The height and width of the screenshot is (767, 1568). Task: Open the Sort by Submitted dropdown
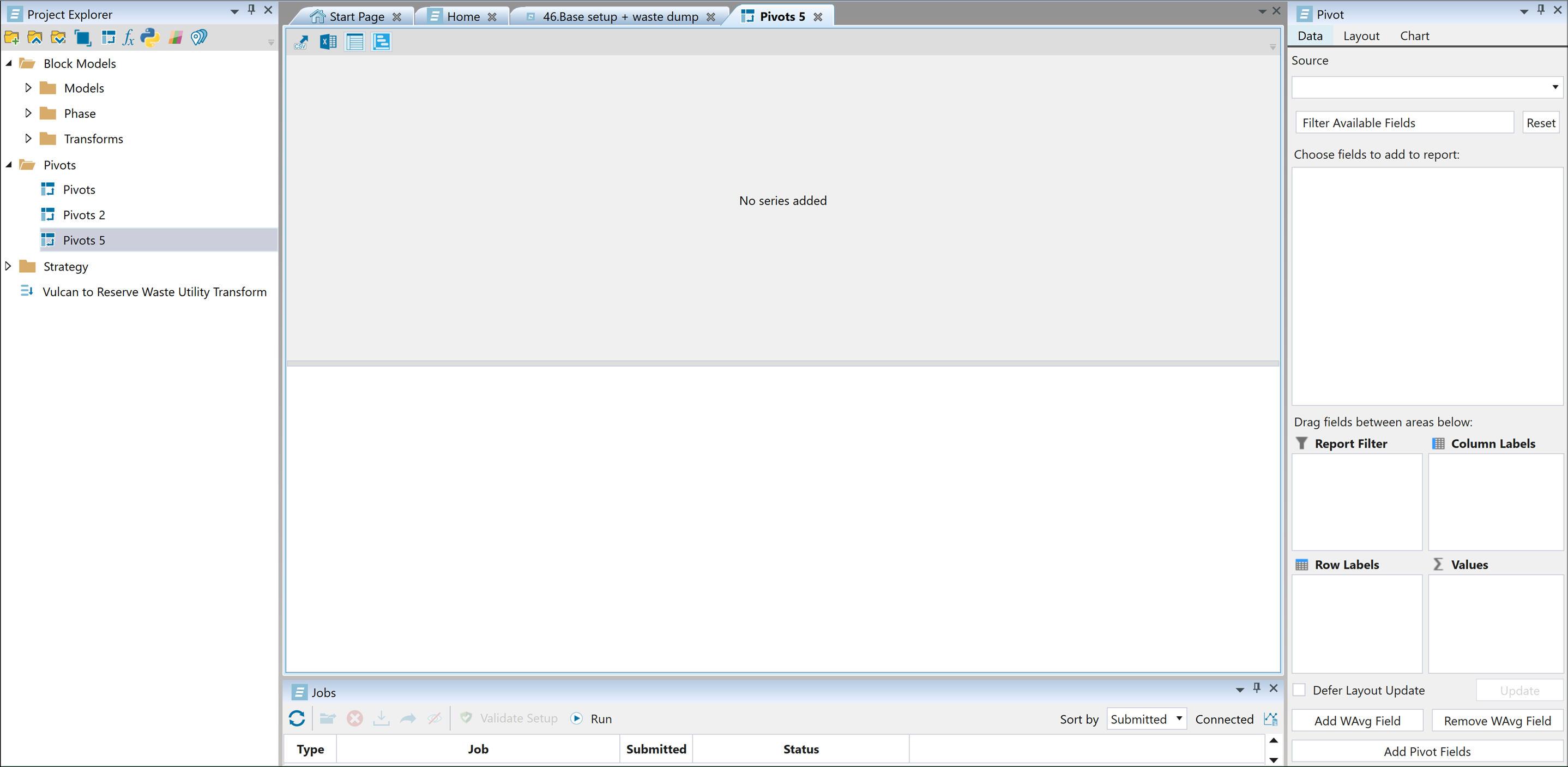(1146, 718)
